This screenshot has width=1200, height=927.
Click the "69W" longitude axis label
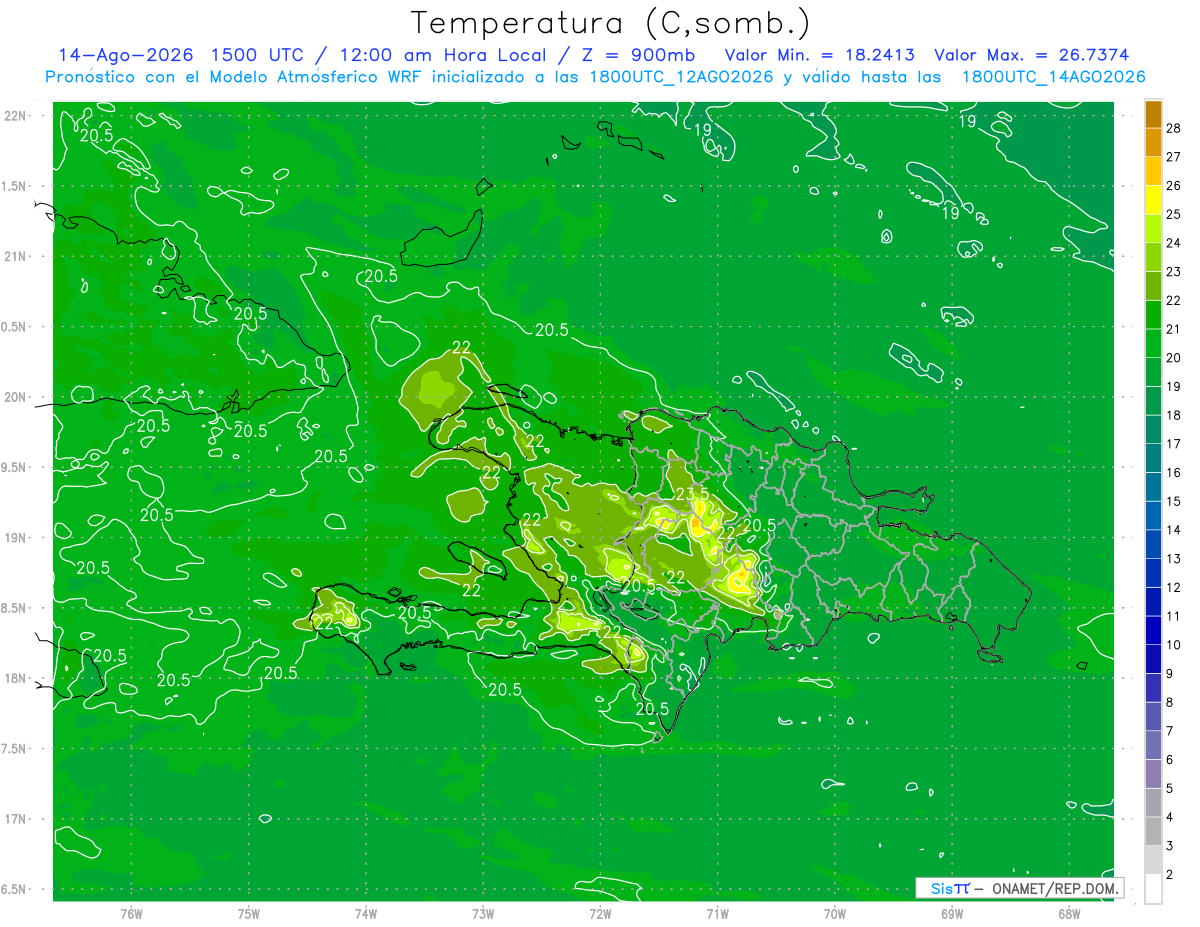pos(952,914)
